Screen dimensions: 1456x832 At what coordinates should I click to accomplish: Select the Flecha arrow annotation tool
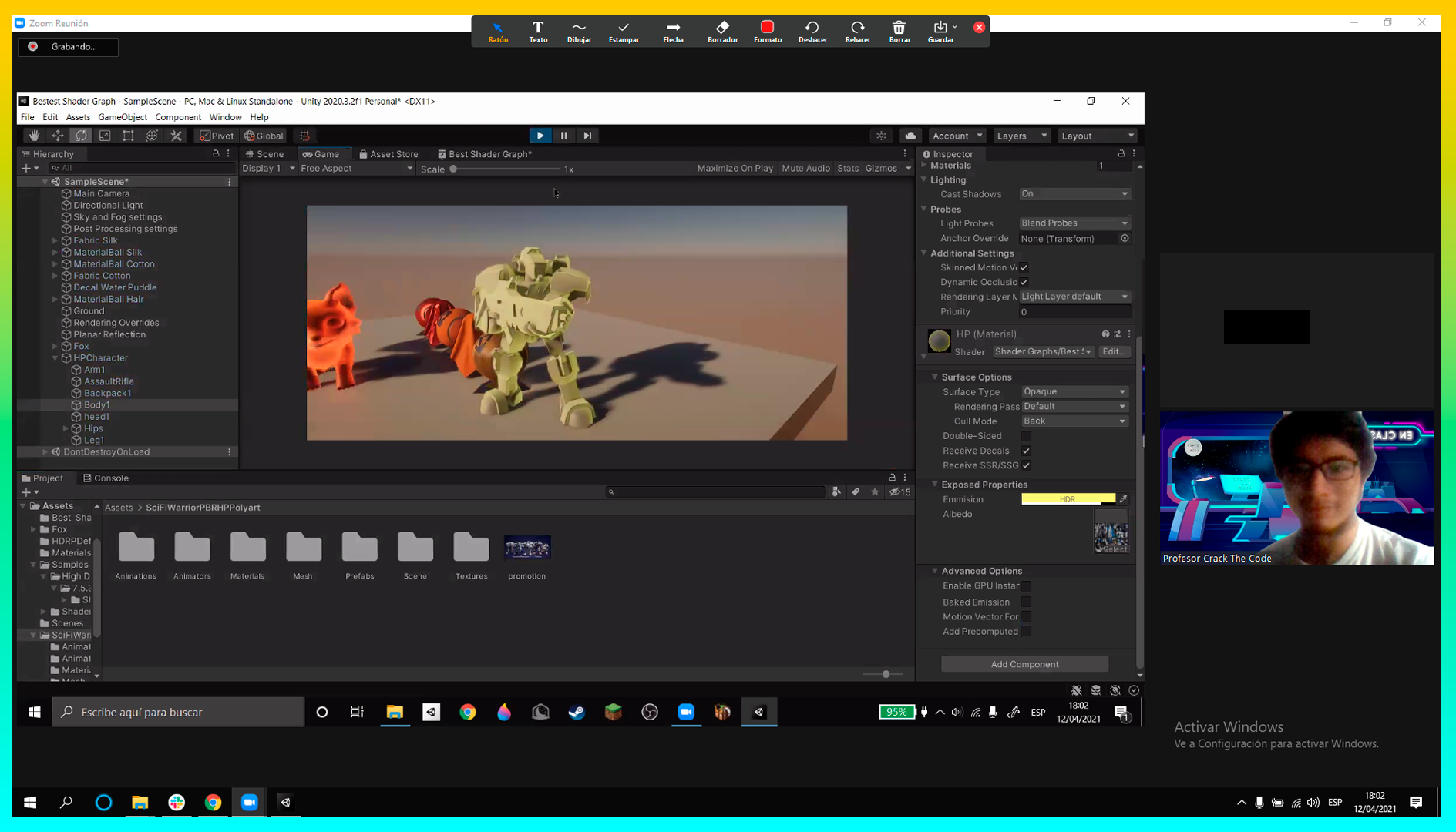[x=673, y=32]
